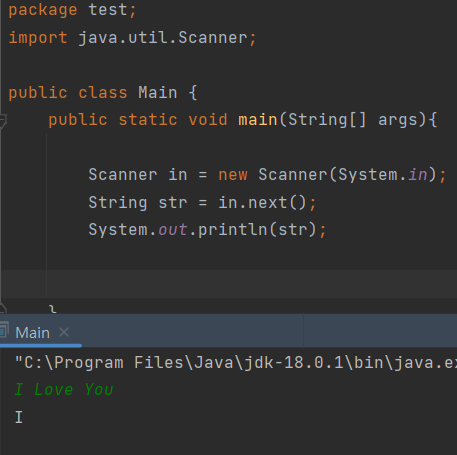Place cursor on highlighted empty editor line
Screen dimensions: 457x455
click(x=228, y=284)
